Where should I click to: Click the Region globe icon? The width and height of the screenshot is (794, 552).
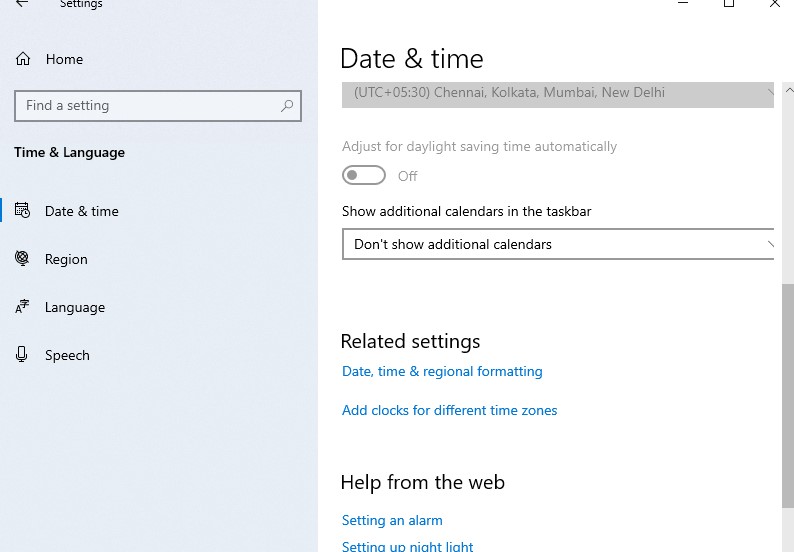[x=22, y=258]
